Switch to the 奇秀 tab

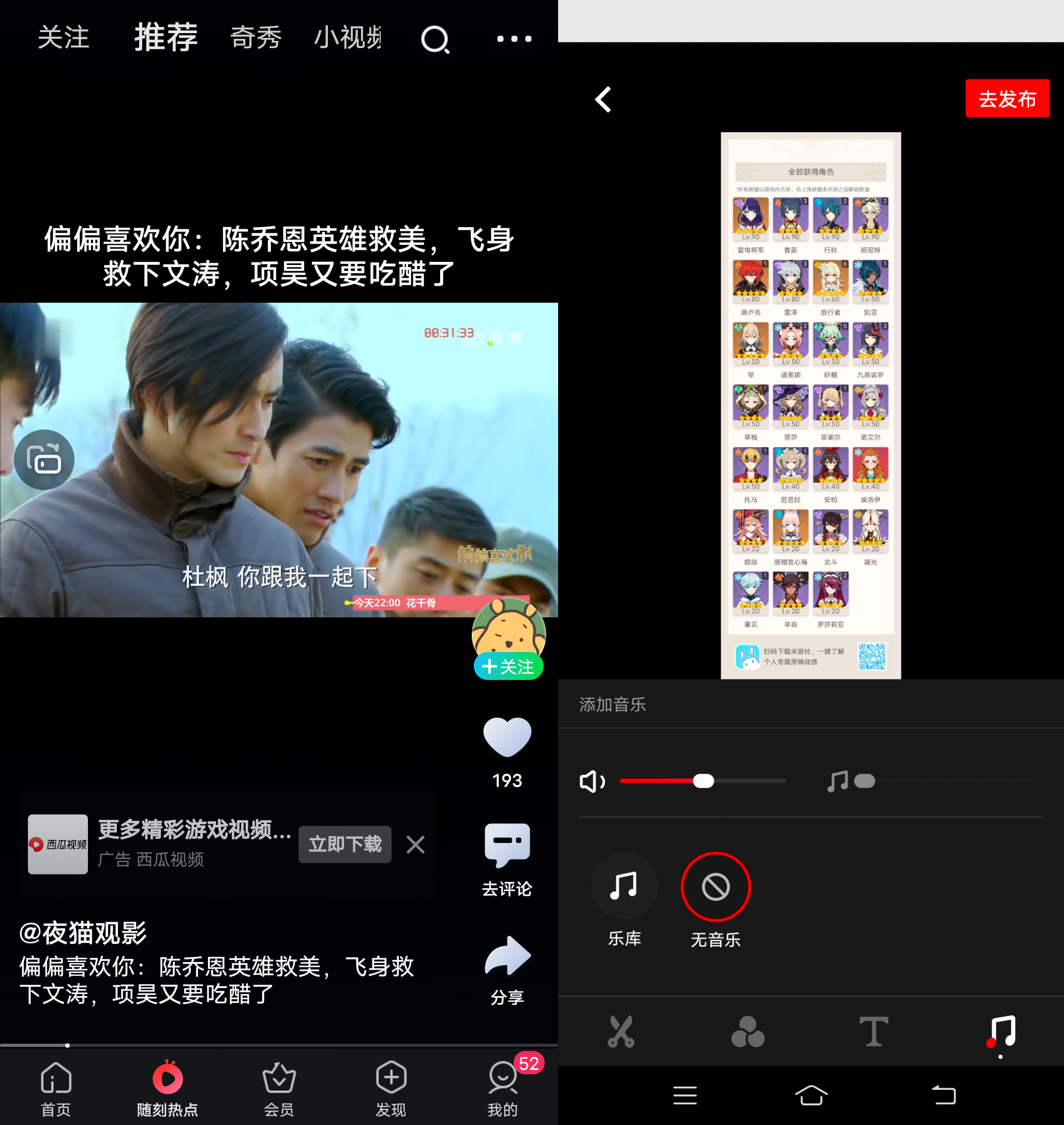click(x=256, y=37)
